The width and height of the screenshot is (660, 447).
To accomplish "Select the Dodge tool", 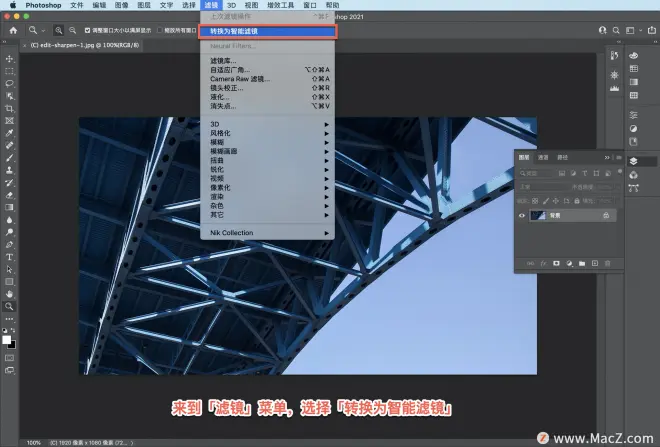I will point(9,232).
